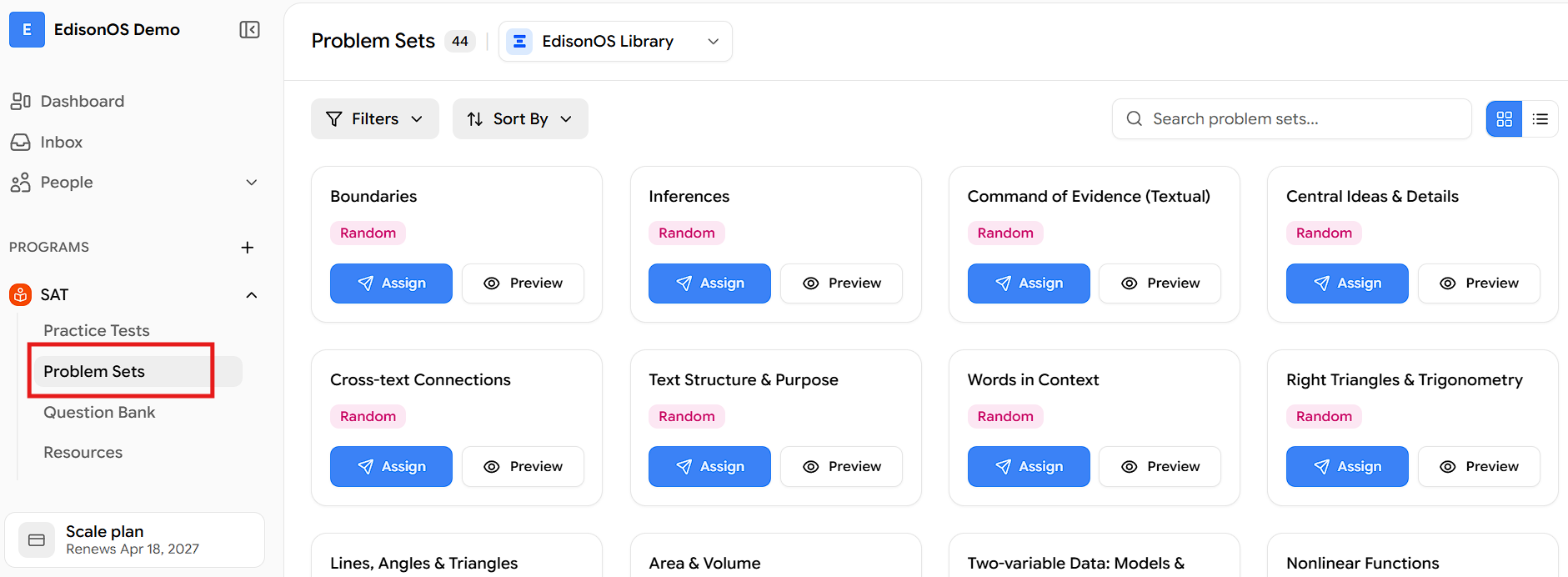
Task: Open Practice Tests under SAT
Action: [97, 331]
